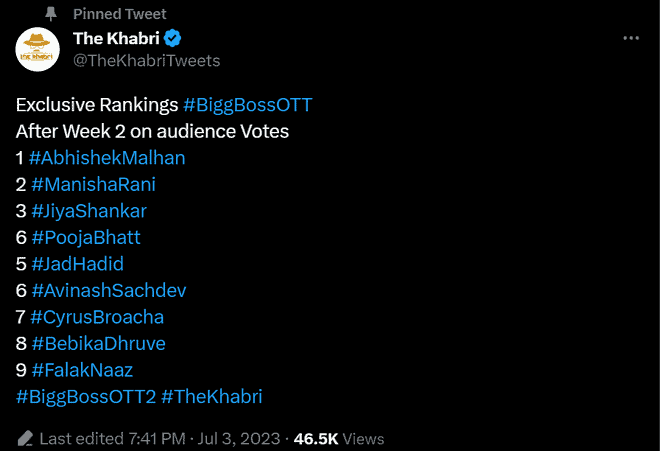Screen dimensions: 660x451
Task: Open the #BiggBossOTT hashtag in first line
Action: coord(248,105)
